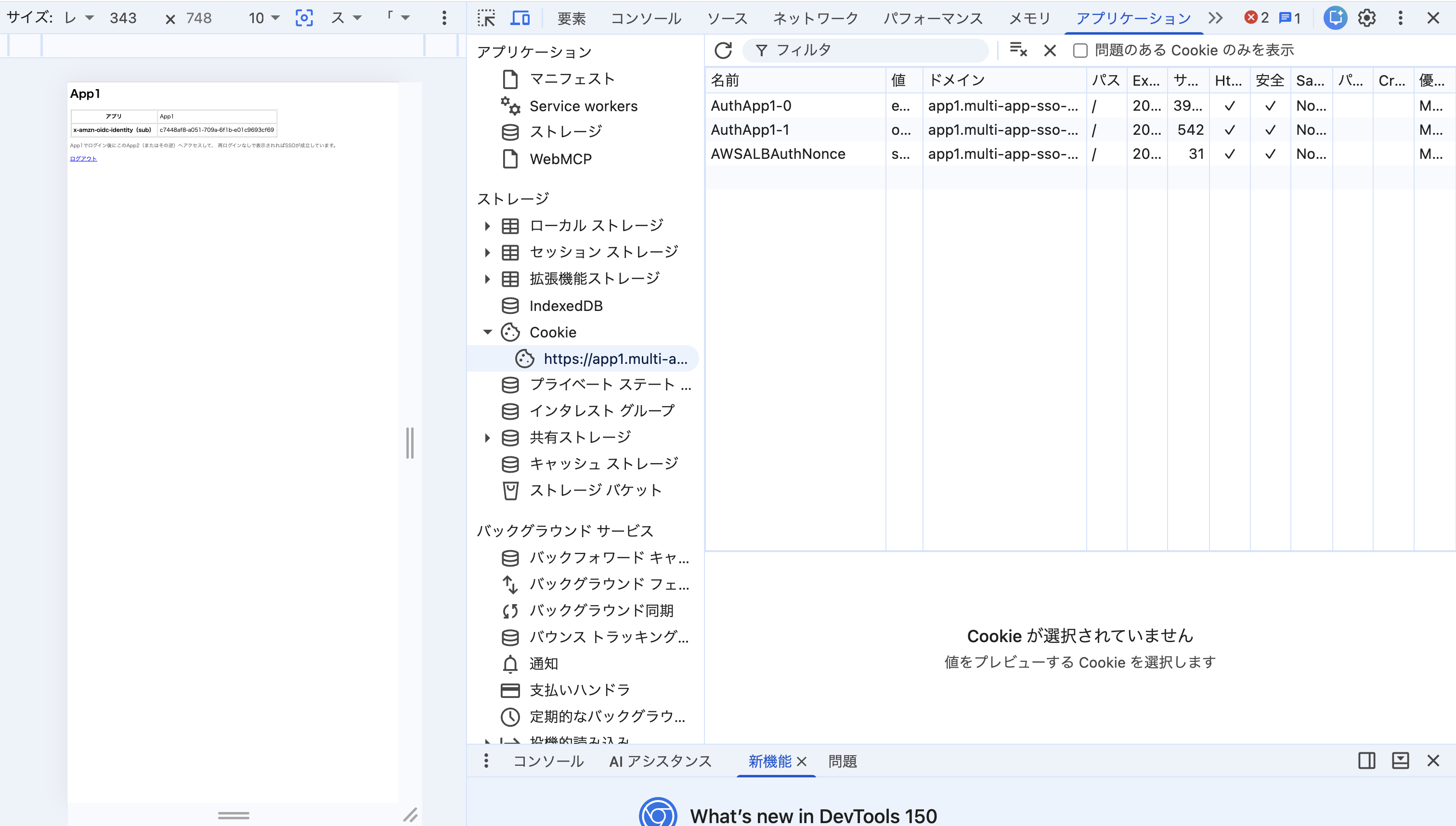Open the DevTools customize three-dot menu
1456x826 pixels.
(1401, 18)
